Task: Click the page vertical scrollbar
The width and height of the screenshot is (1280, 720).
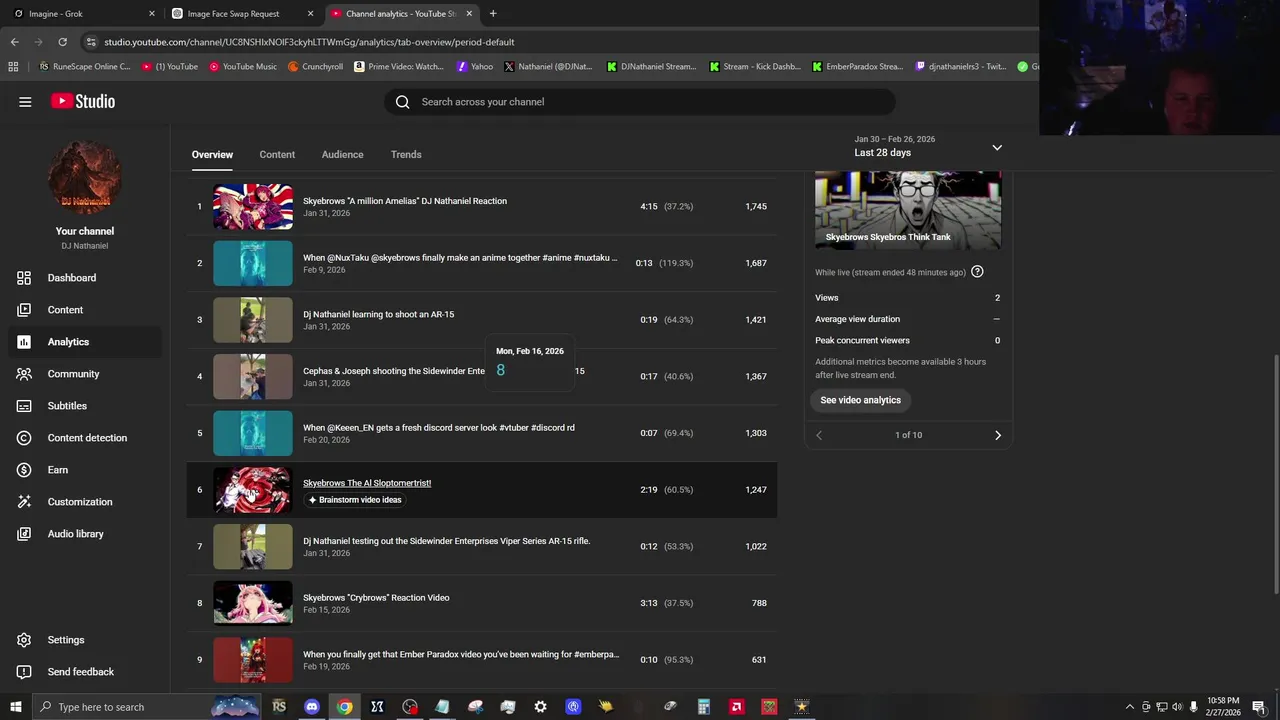Action: click(1275, 475)
